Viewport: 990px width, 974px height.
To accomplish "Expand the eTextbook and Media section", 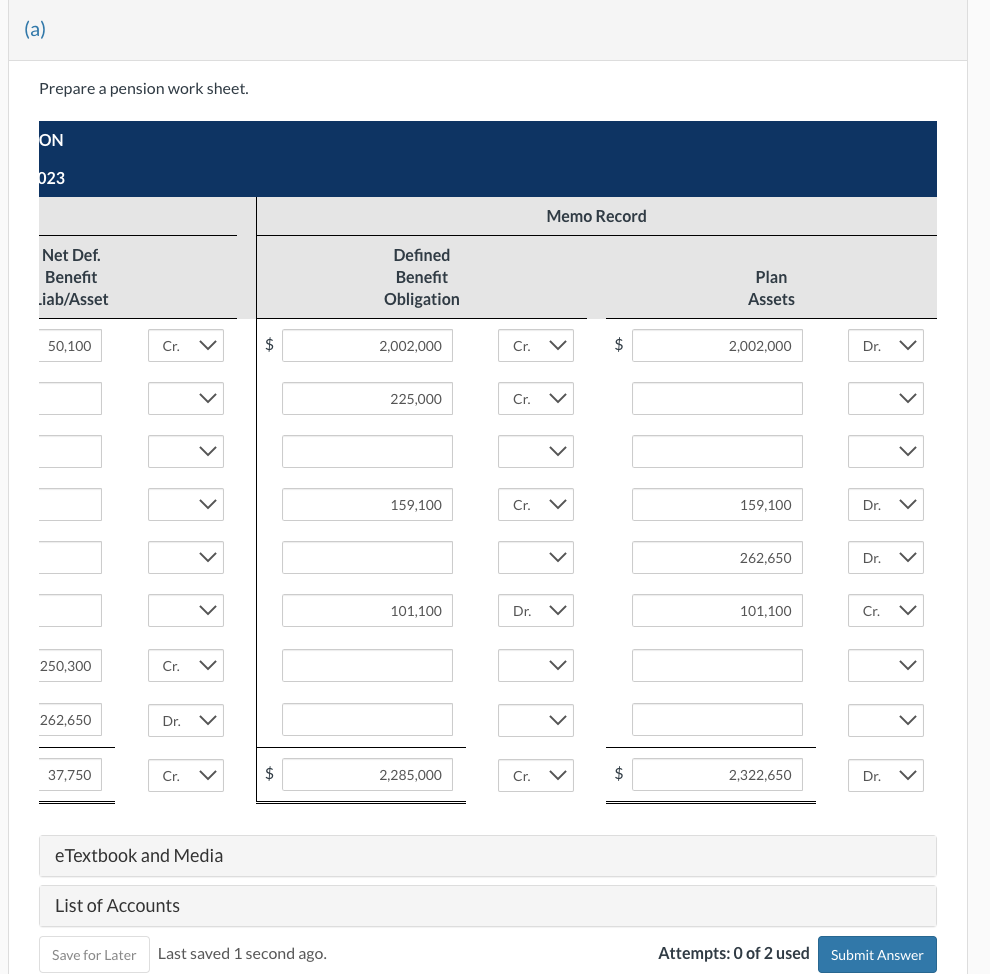I will coord(487,855).
